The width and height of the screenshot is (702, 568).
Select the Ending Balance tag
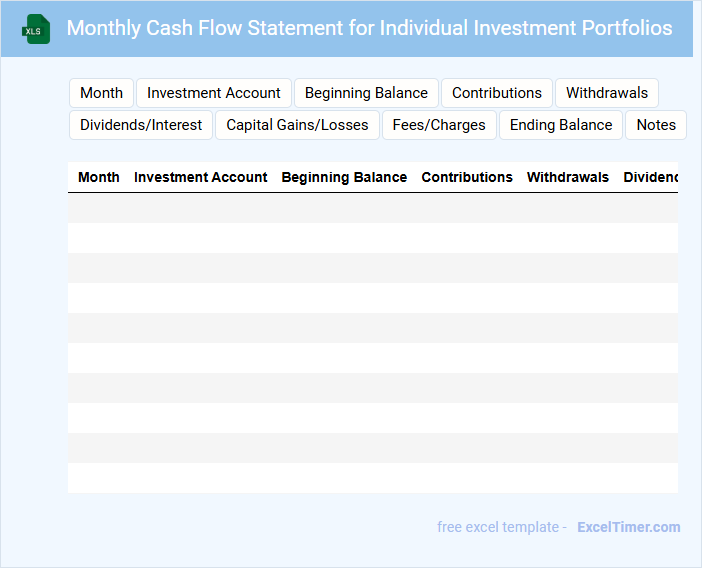pos(561,125)
